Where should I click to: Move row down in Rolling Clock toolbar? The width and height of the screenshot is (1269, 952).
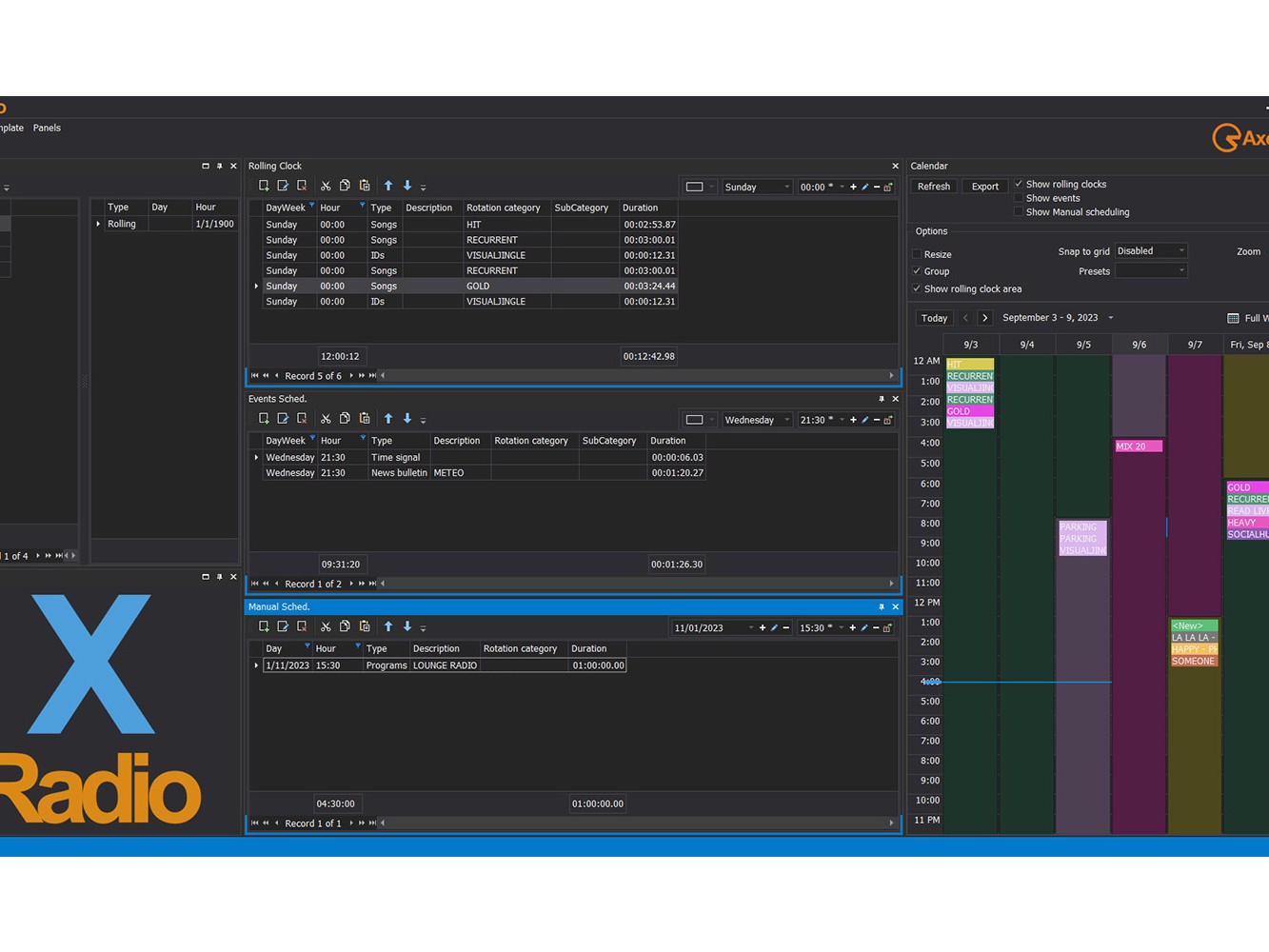[x=407, y=186]
